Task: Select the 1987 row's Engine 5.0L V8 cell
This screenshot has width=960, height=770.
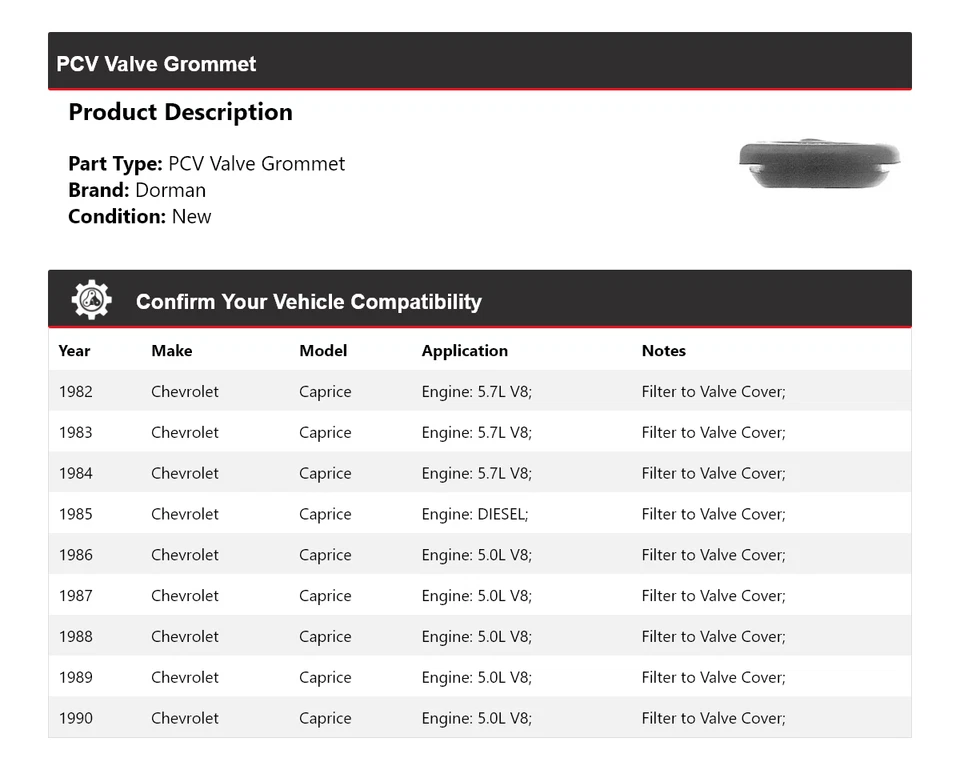Action: tap(476, 596)
